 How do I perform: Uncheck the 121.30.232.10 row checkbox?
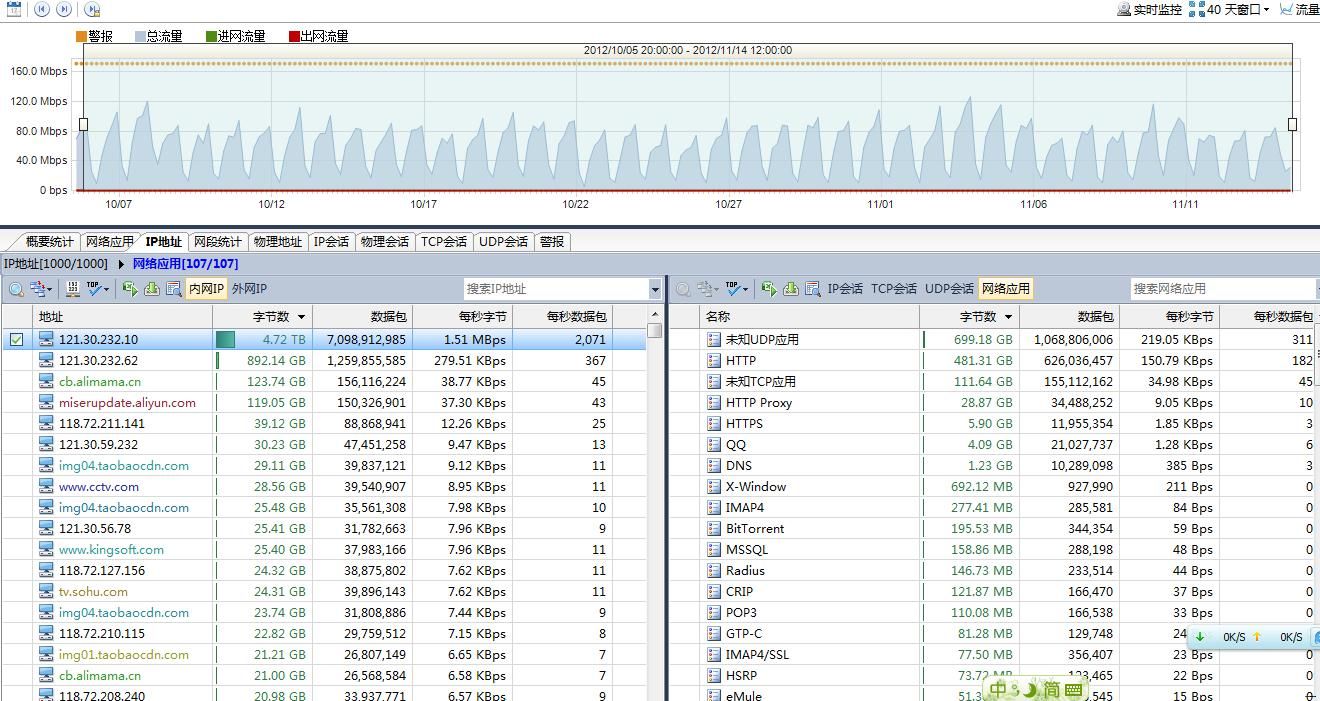(x=16, y=340)
